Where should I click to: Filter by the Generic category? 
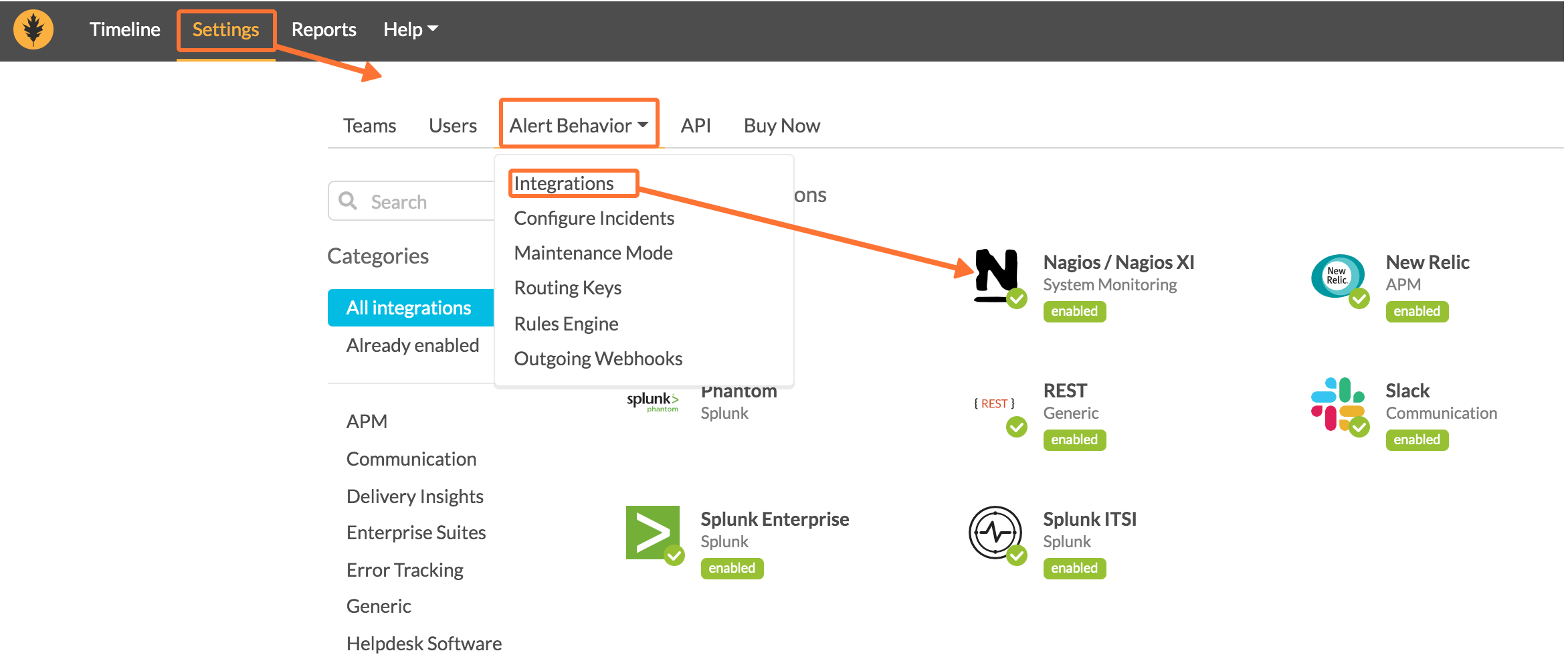379,606
